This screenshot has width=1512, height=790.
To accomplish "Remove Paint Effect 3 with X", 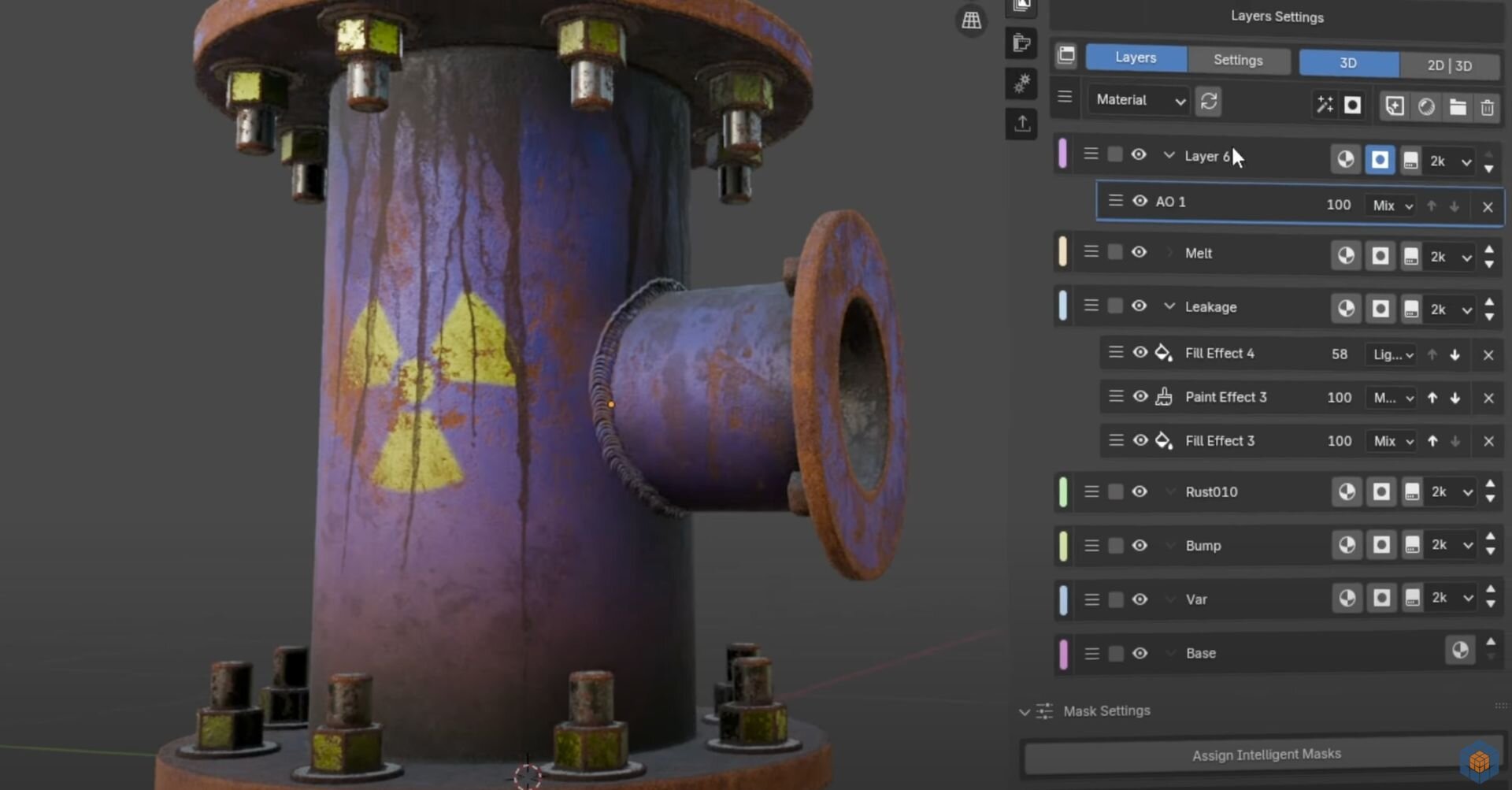I will pyautogui.click(x=1488, y=399).
